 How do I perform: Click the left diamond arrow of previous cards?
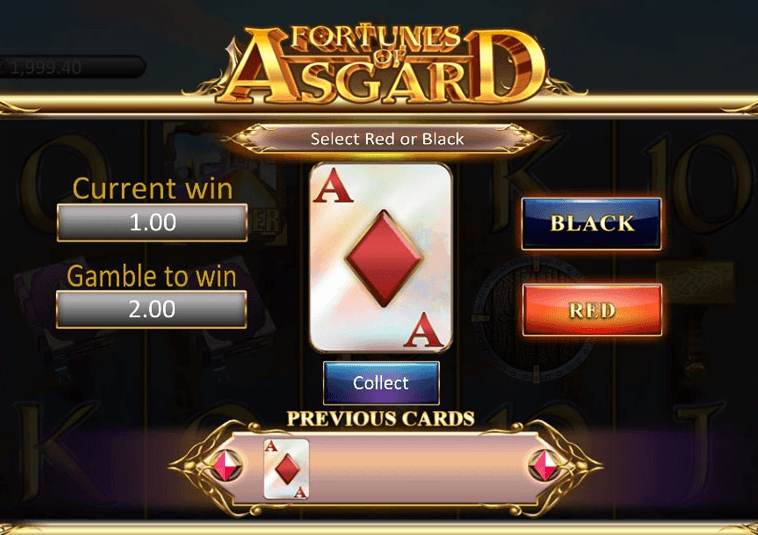[x=226, y=465]
